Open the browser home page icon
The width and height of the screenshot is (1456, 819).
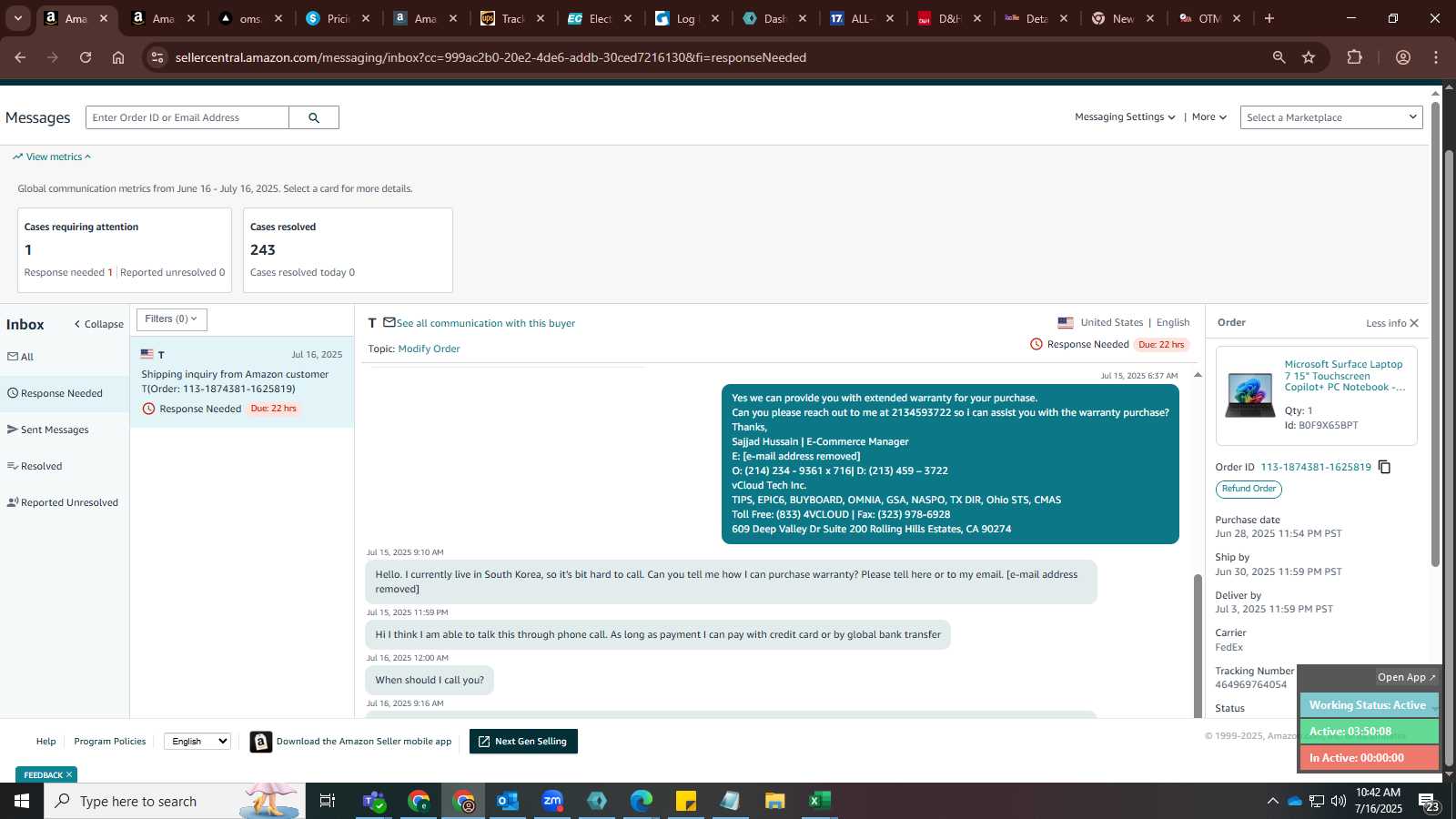tap(118, 57)
